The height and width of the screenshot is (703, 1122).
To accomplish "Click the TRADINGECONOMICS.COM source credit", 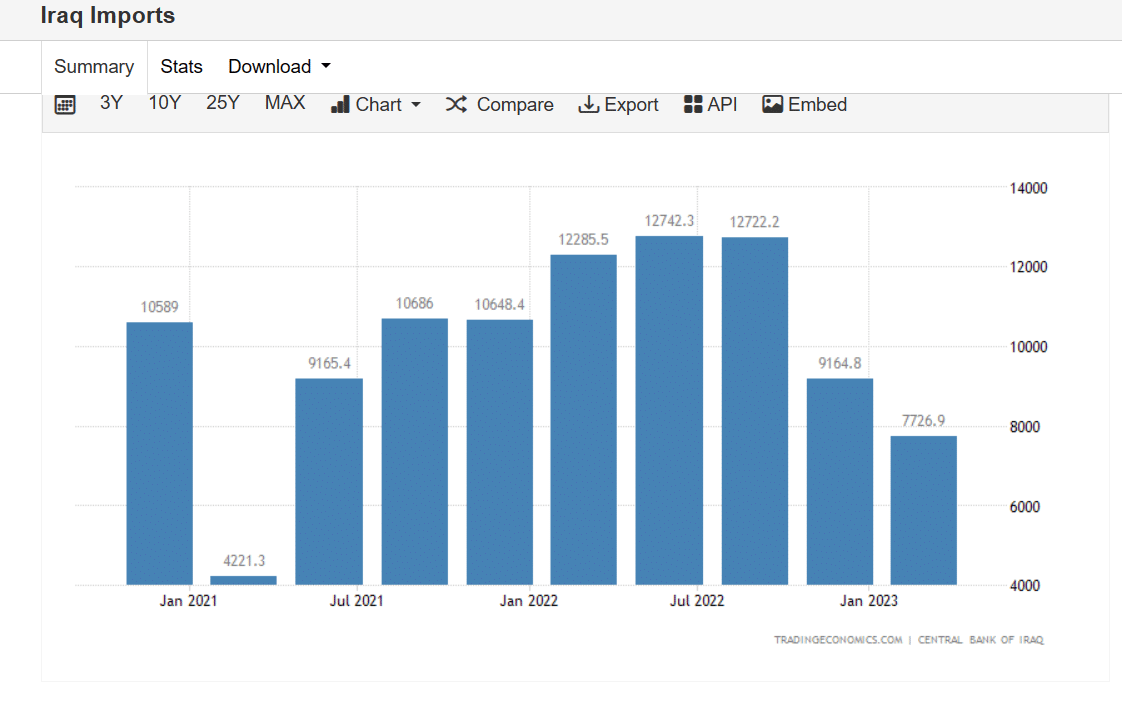I will coord(838,640).
